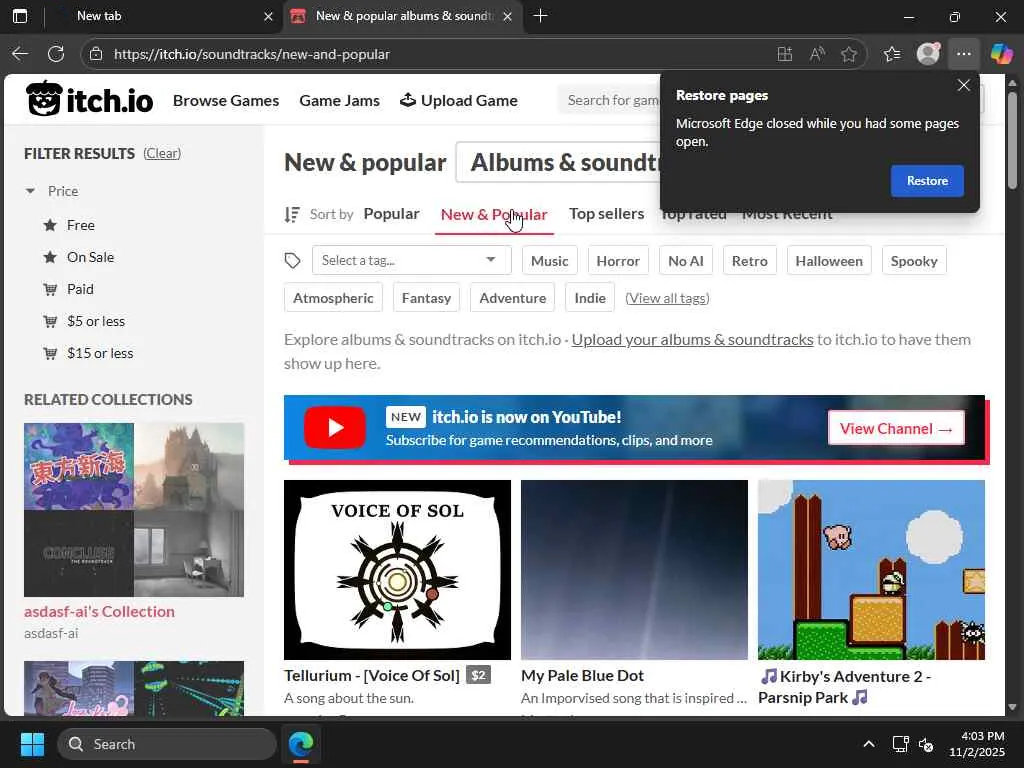Image resolution: width=1024 pixels, height=768 pixels.
Task: Open Browse Games menu item
Action: [226, 100]
